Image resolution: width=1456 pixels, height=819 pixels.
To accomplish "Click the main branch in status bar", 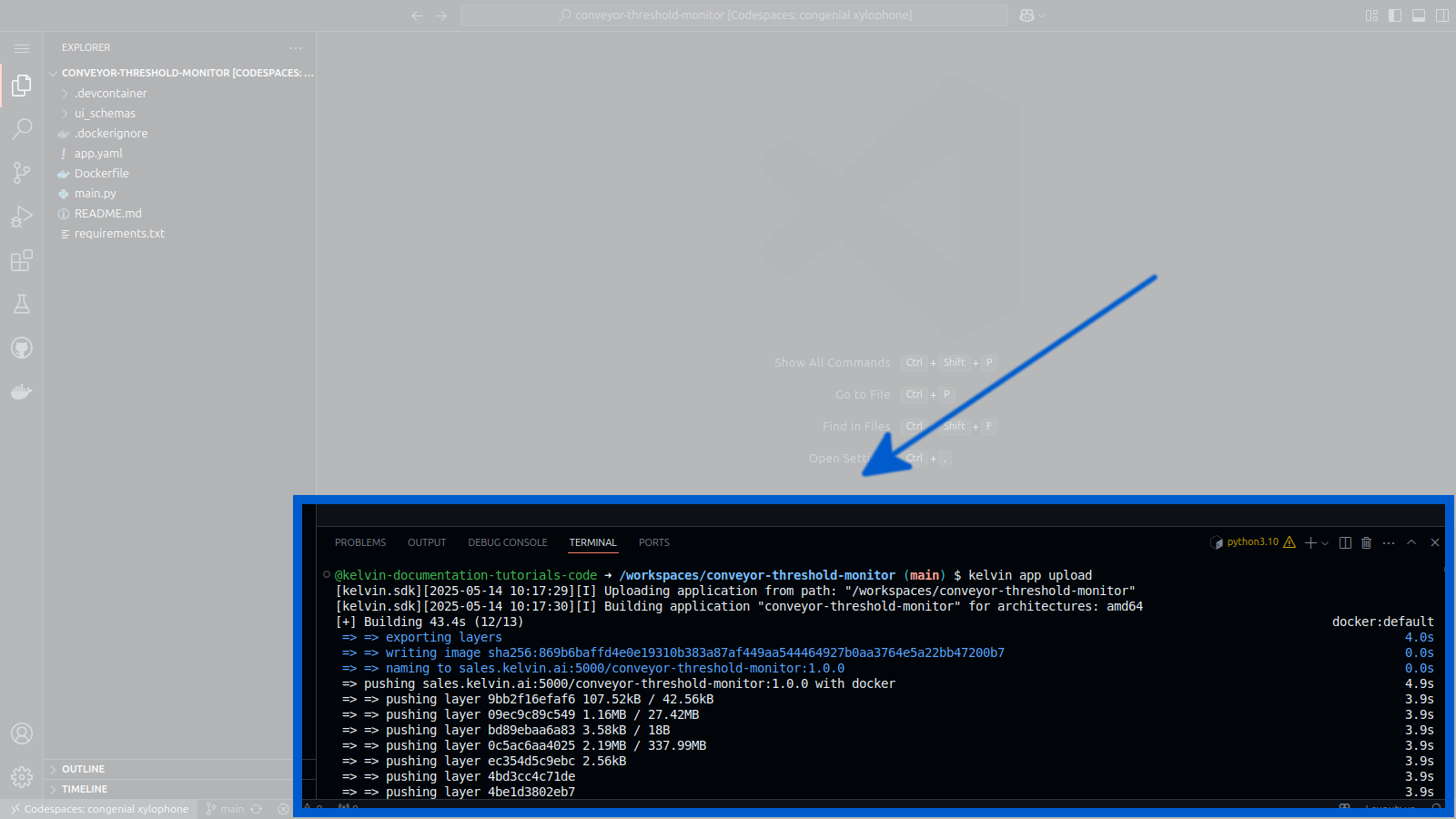I will (227, 809).
